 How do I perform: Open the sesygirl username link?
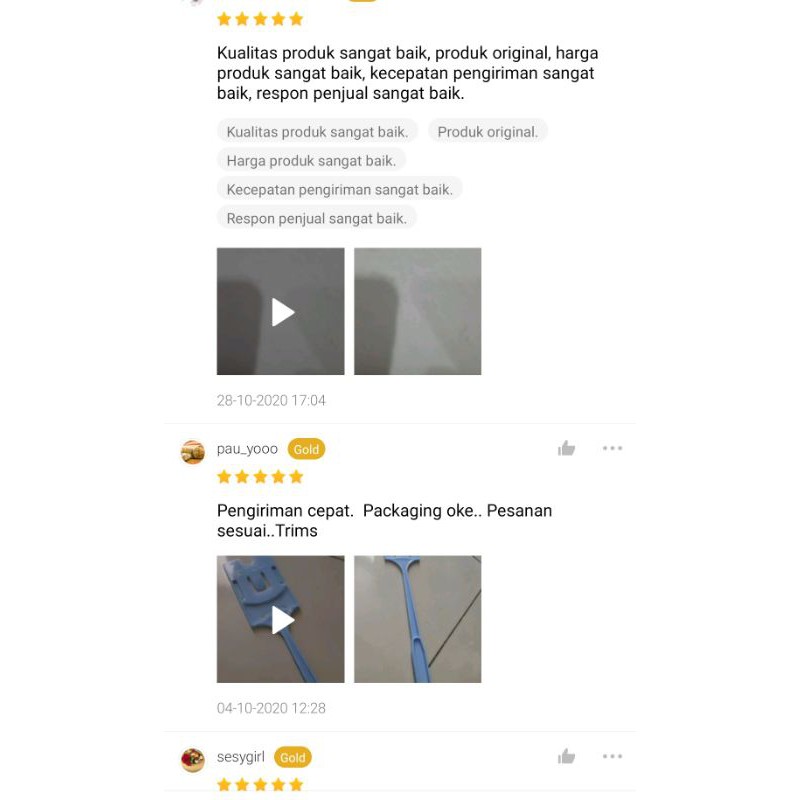pos(241,757)
